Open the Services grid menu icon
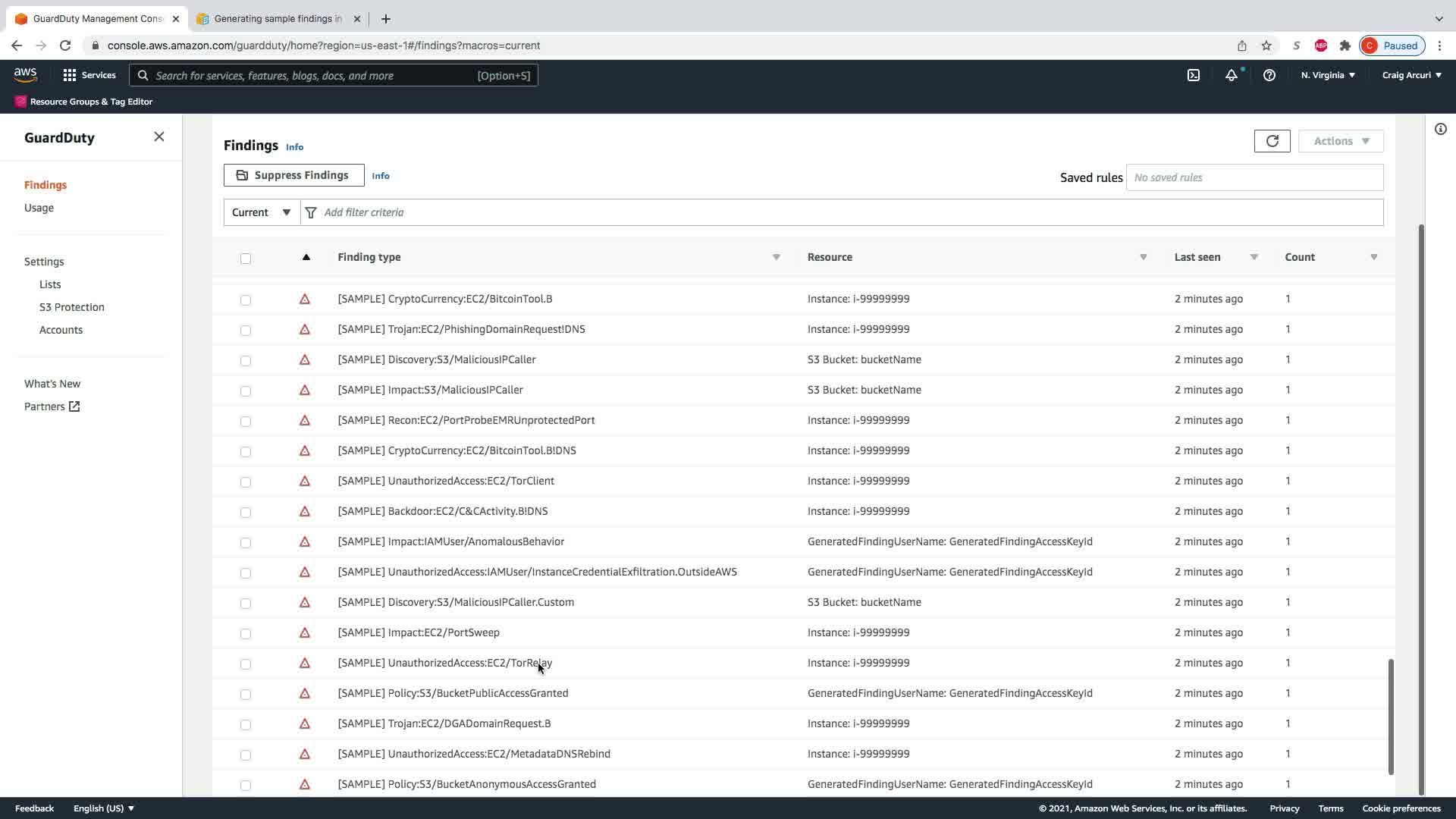The image size is (1456, 819). pyautogui.click(x=70, y=75)
